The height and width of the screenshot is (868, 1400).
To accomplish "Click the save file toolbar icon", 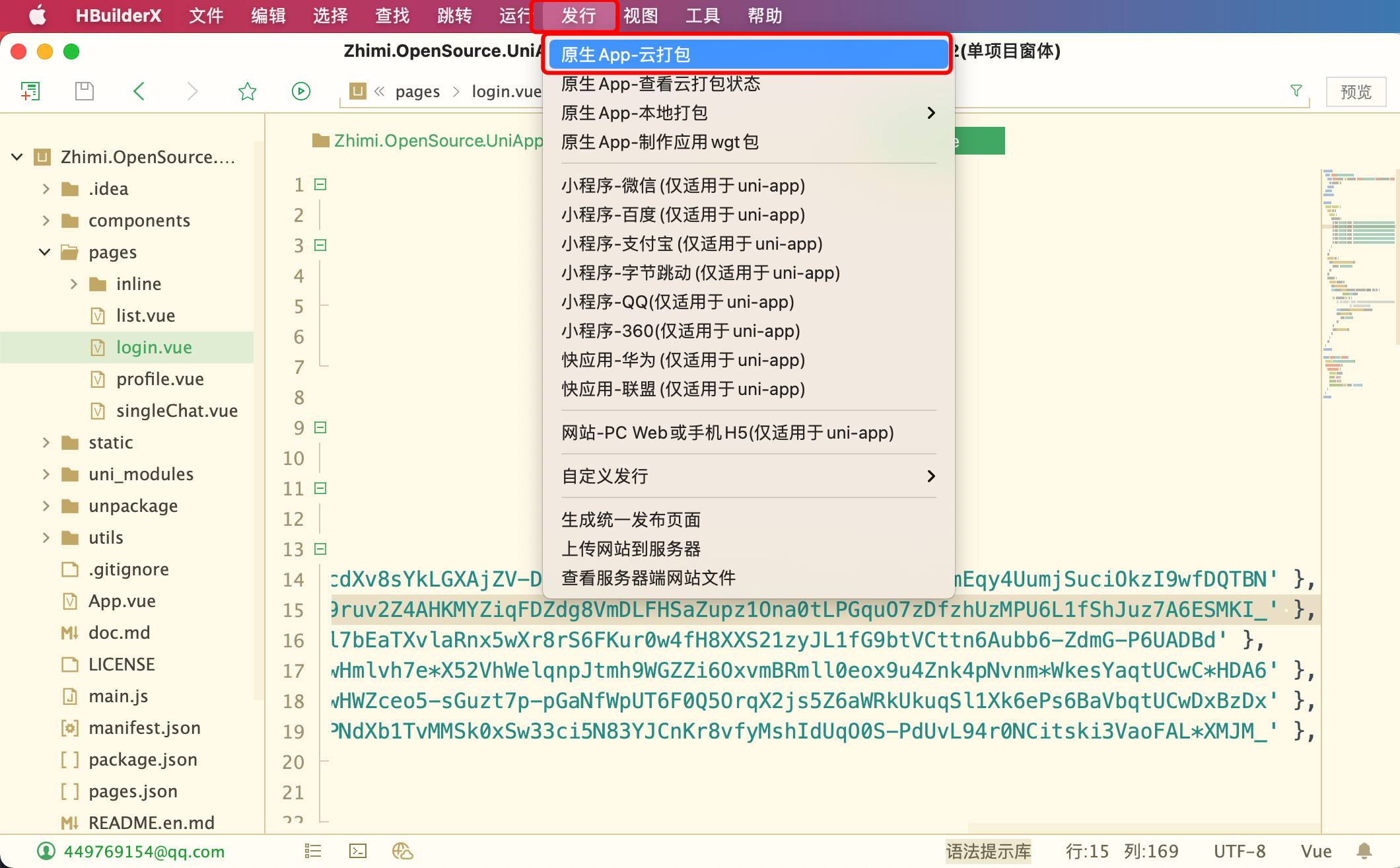I will point(85,91).
